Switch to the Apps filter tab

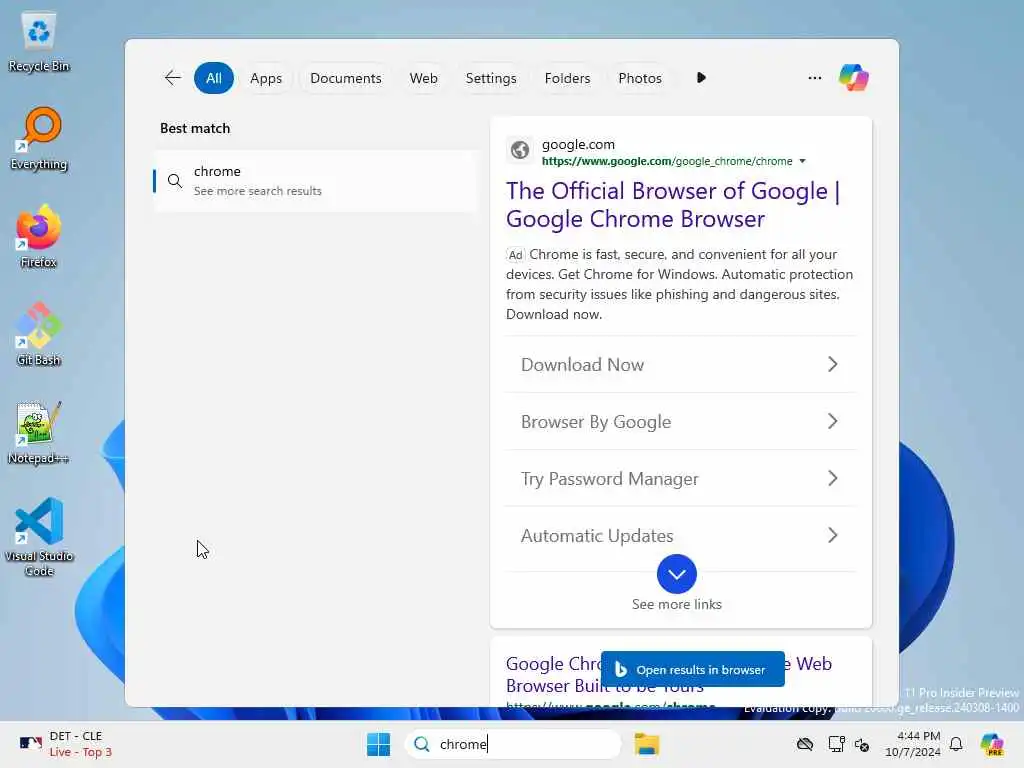[x=266, y=78]
